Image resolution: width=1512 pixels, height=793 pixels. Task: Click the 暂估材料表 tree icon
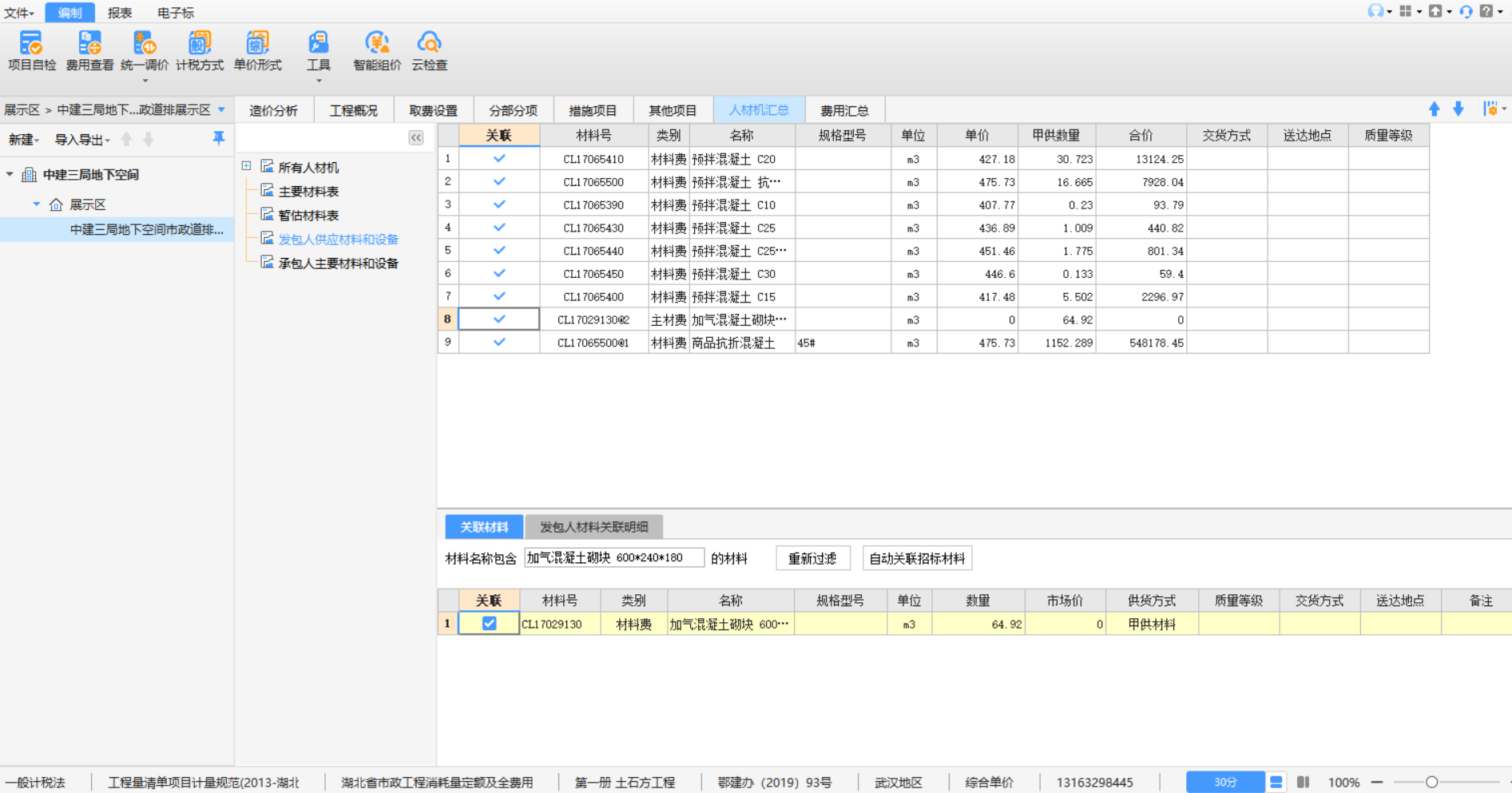click(268, 215)
